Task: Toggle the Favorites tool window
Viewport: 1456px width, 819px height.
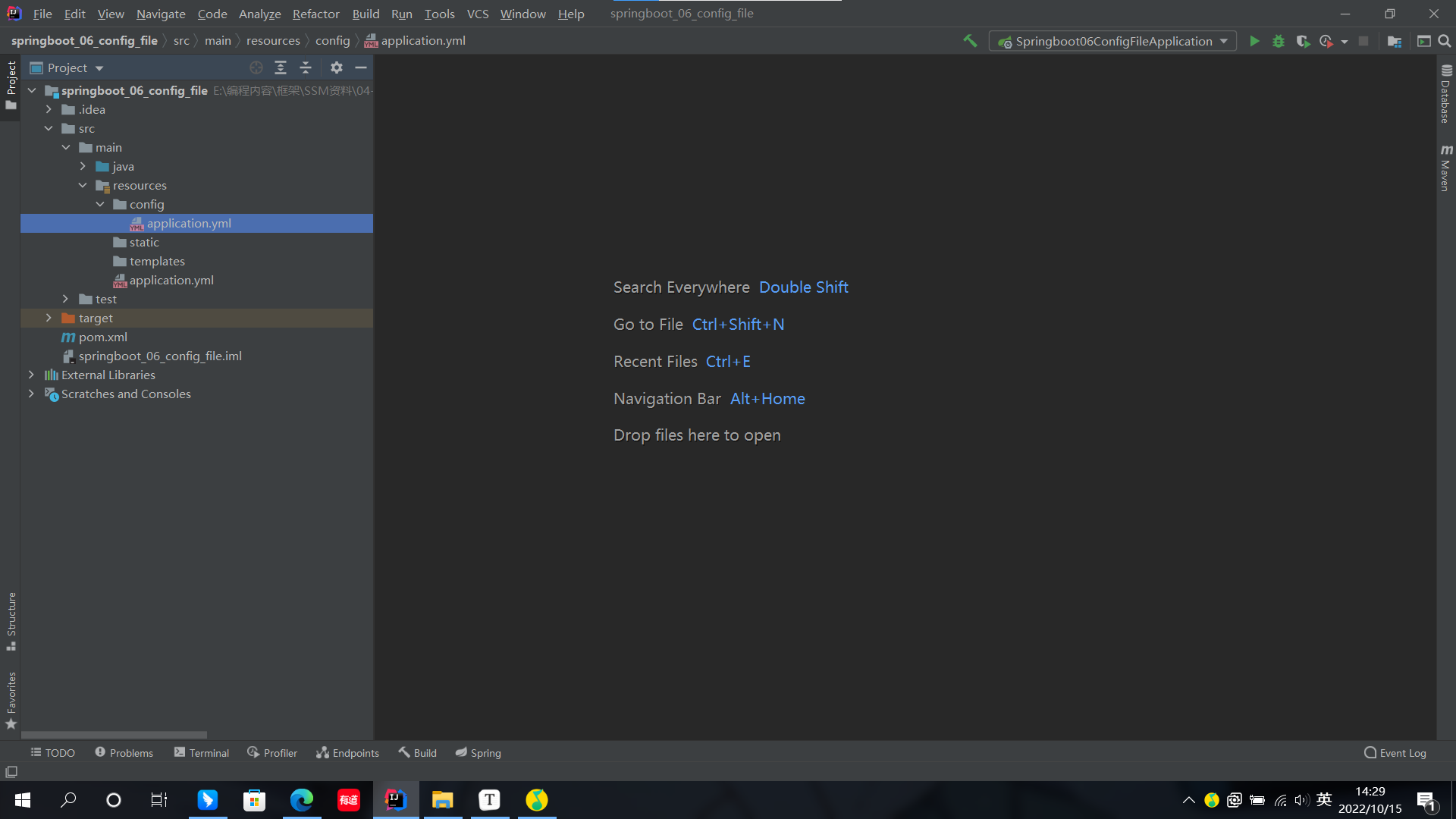Action: click(11, 700)
